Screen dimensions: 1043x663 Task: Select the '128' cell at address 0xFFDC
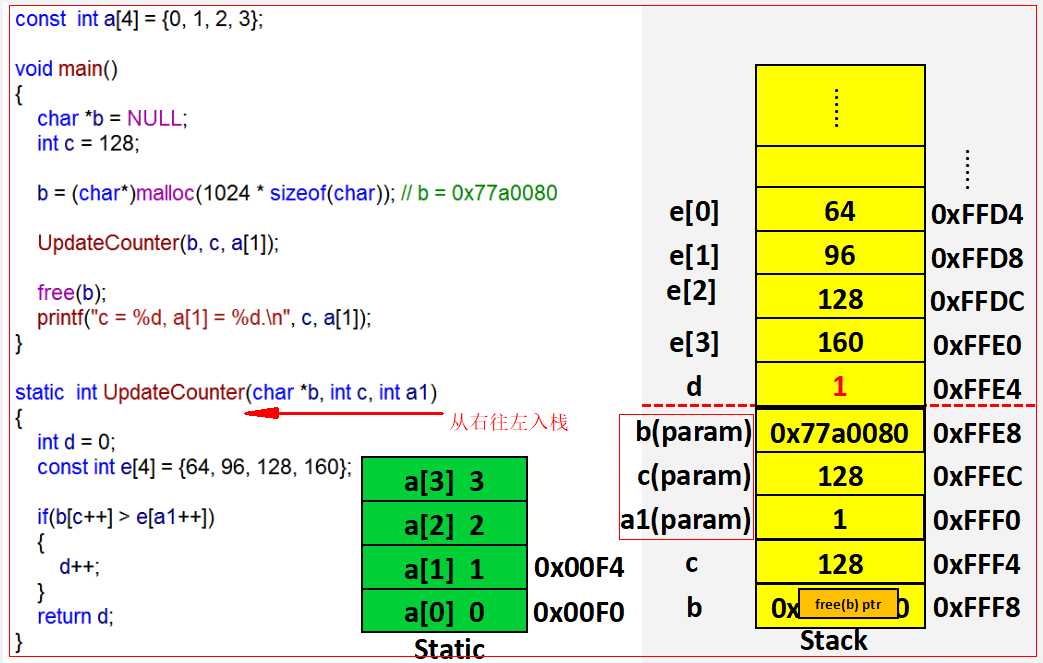point(841,297)
